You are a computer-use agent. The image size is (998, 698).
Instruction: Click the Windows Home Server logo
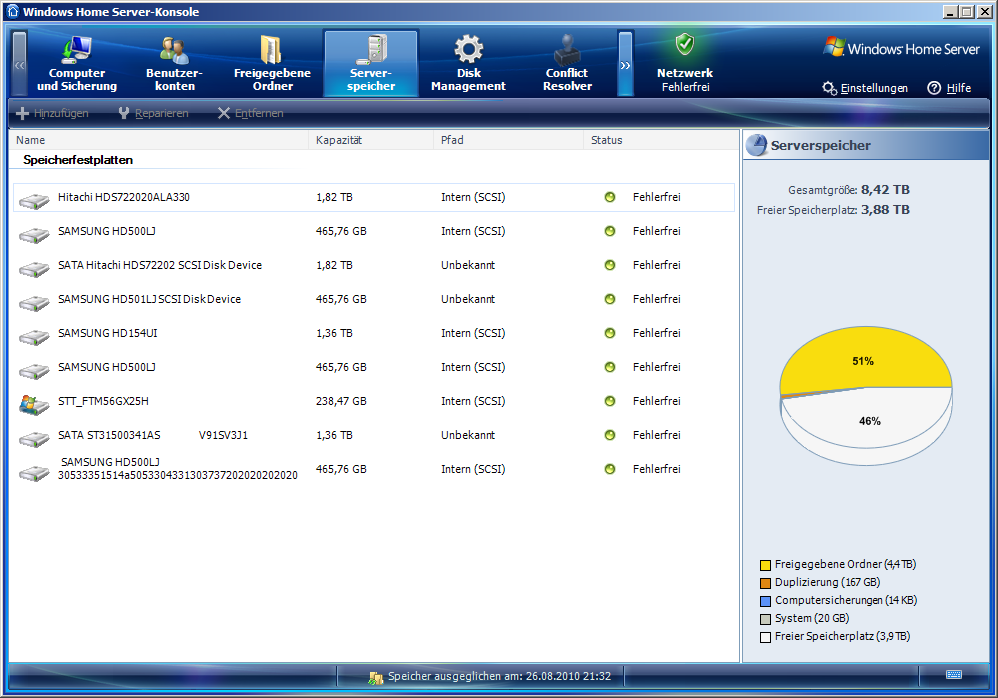click(901, 48)
